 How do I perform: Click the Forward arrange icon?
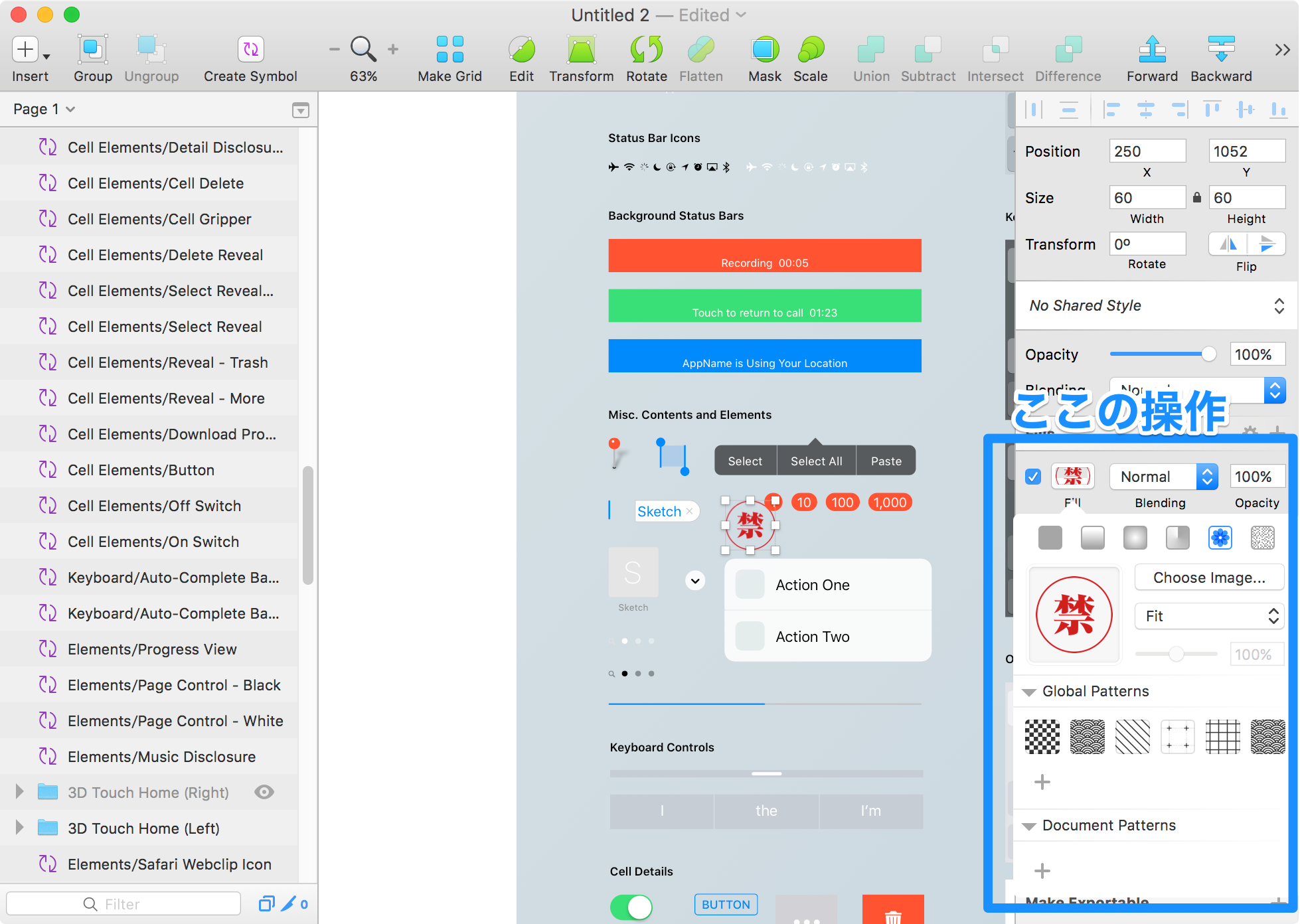click(x=1151, y=57)
